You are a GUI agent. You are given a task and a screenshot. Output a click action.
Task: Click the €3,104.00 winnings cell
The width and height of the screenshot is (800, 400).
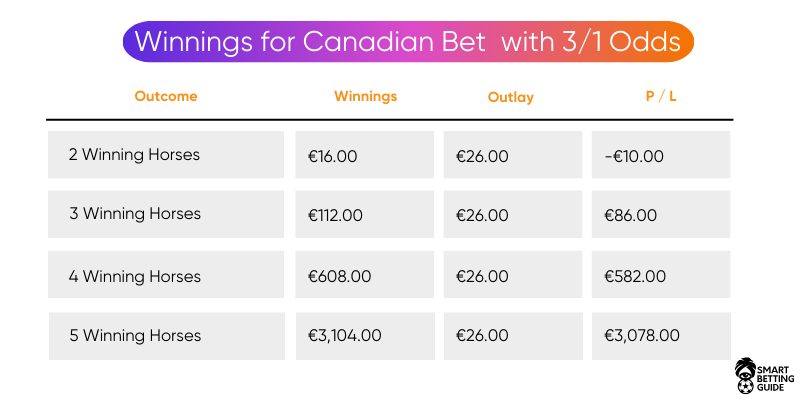click(365, 336)
